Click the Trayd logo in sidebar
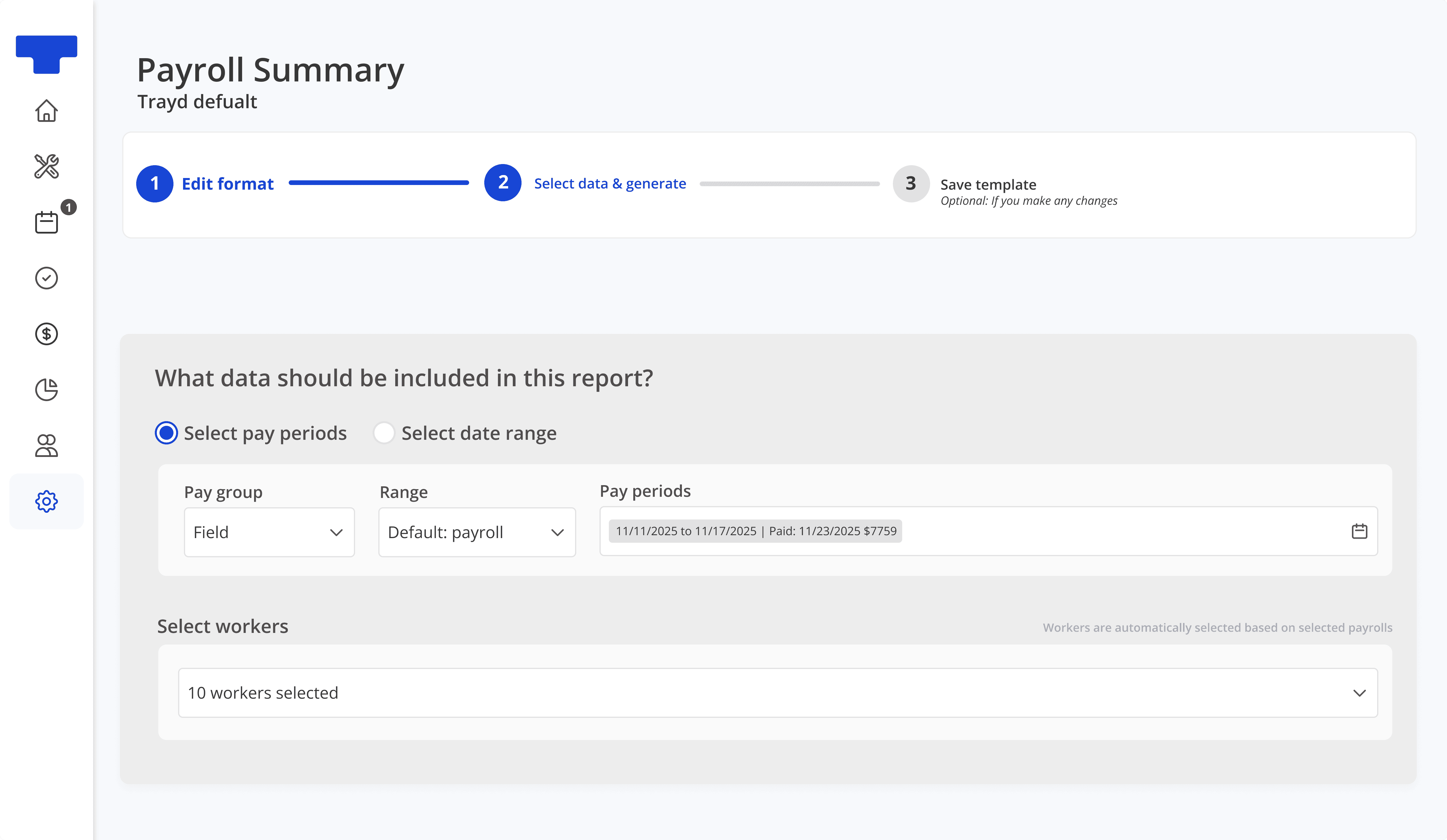The width and height of the screenshot is (1447, 840). [x=47, y=54]
